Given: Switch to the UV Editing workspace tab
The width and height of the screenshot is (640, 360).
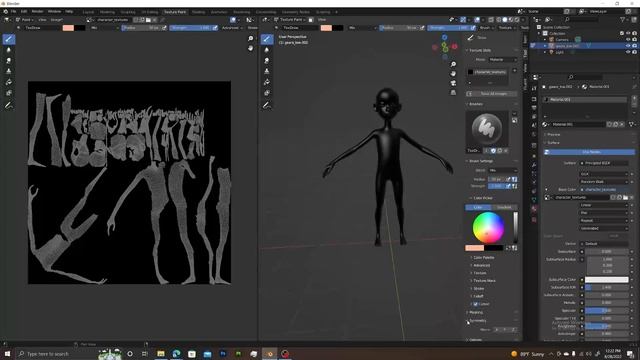Looking at the screenshot, I should [x=150, y=12].
